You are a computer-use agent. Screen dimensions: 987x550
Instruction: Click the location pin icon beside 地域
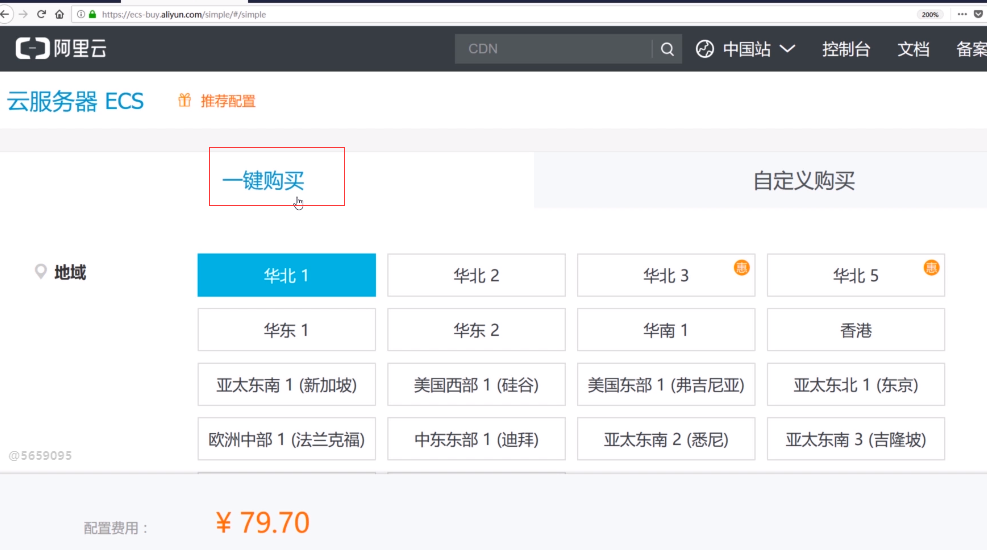click(40, 271)
